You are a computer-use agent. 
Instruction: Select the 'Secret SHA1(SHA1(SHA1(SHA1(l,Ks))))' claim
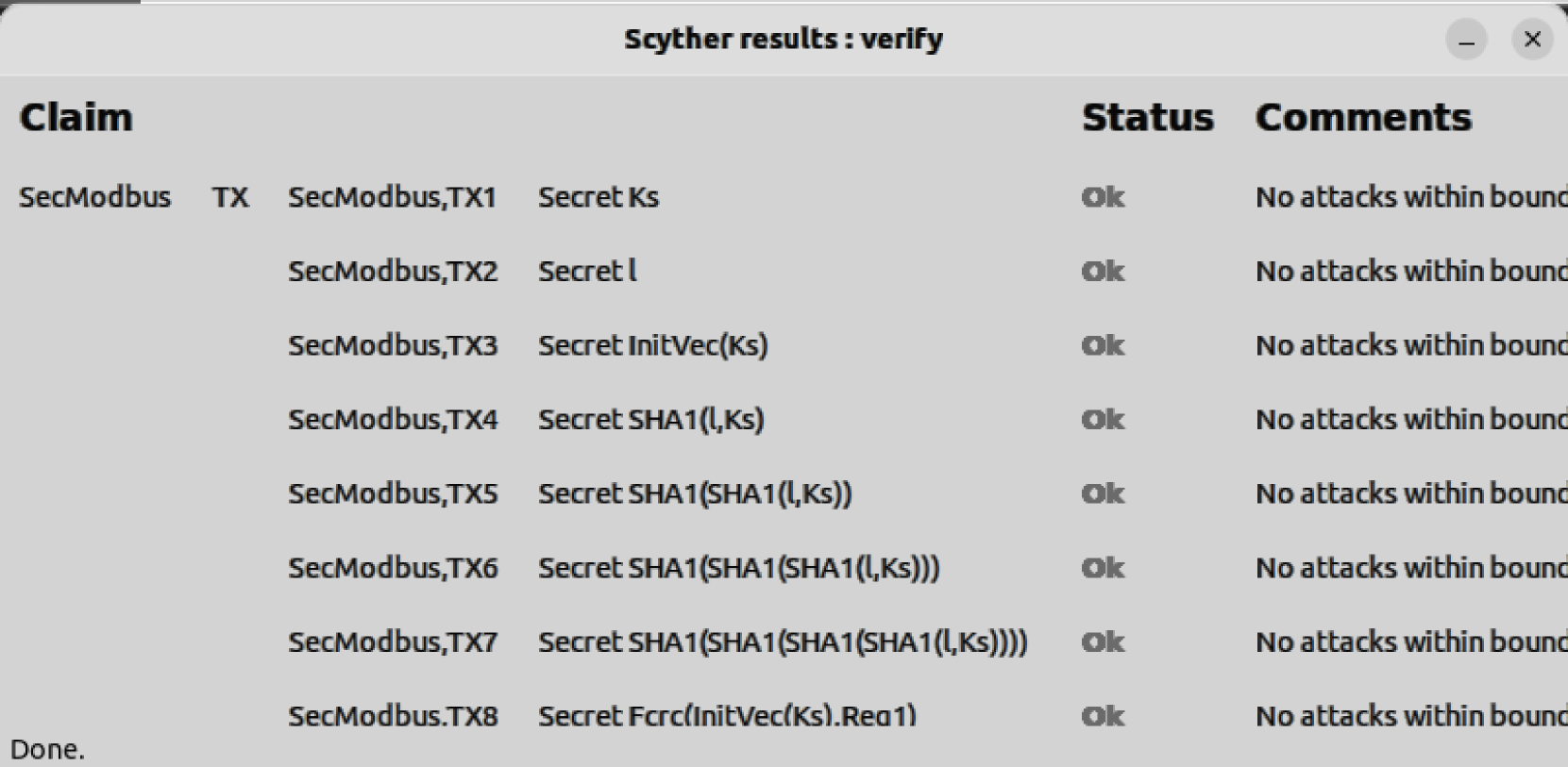[782, 642]
